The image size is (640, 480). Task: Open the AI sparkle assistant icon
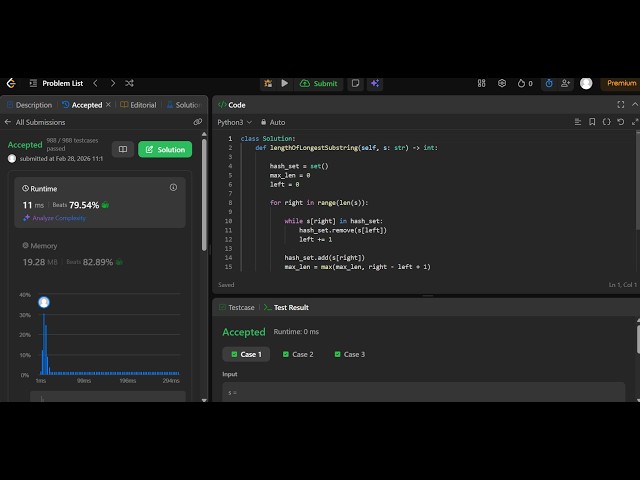tap(375, 83)
